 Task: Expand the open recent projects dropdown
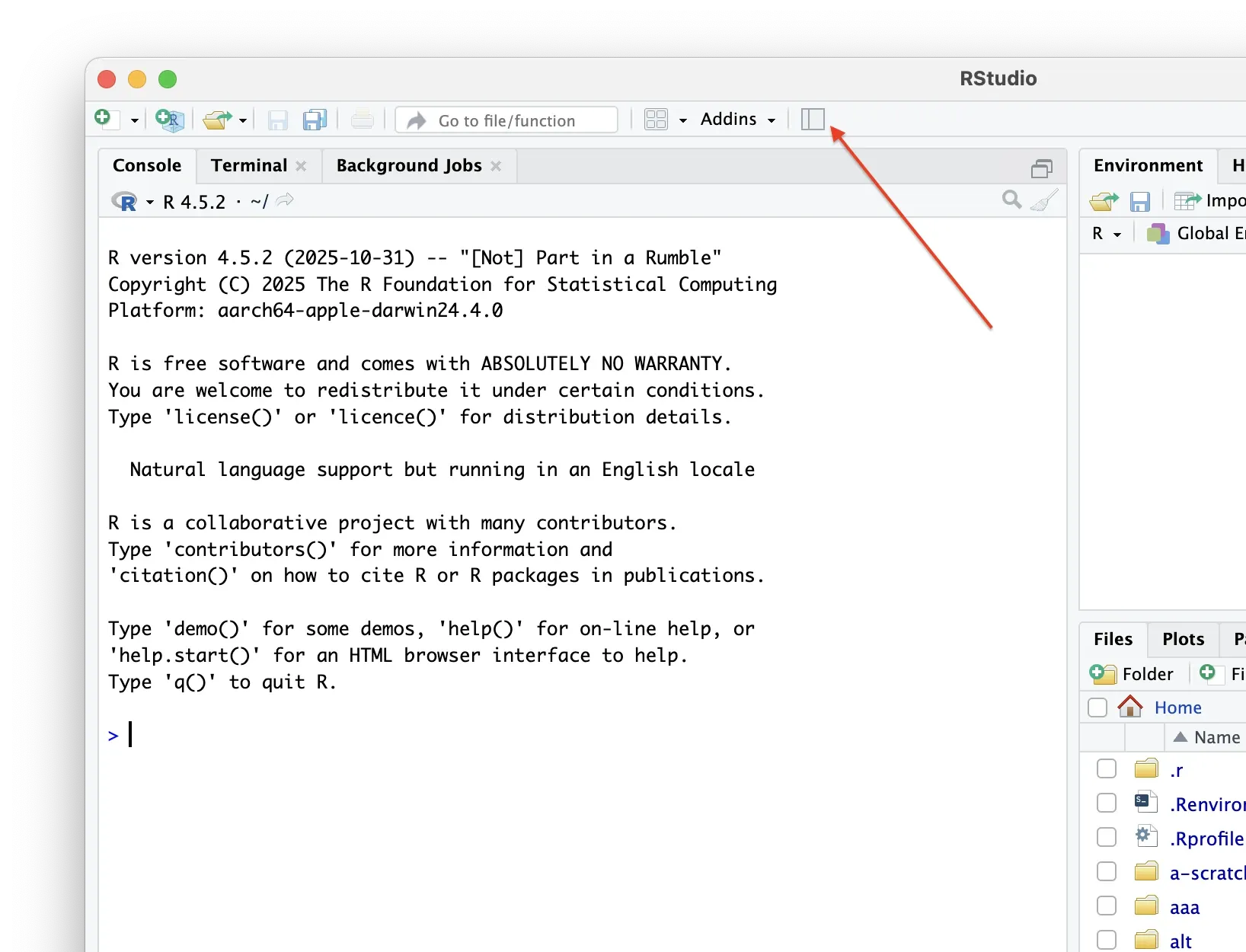(x=242, y=120)
